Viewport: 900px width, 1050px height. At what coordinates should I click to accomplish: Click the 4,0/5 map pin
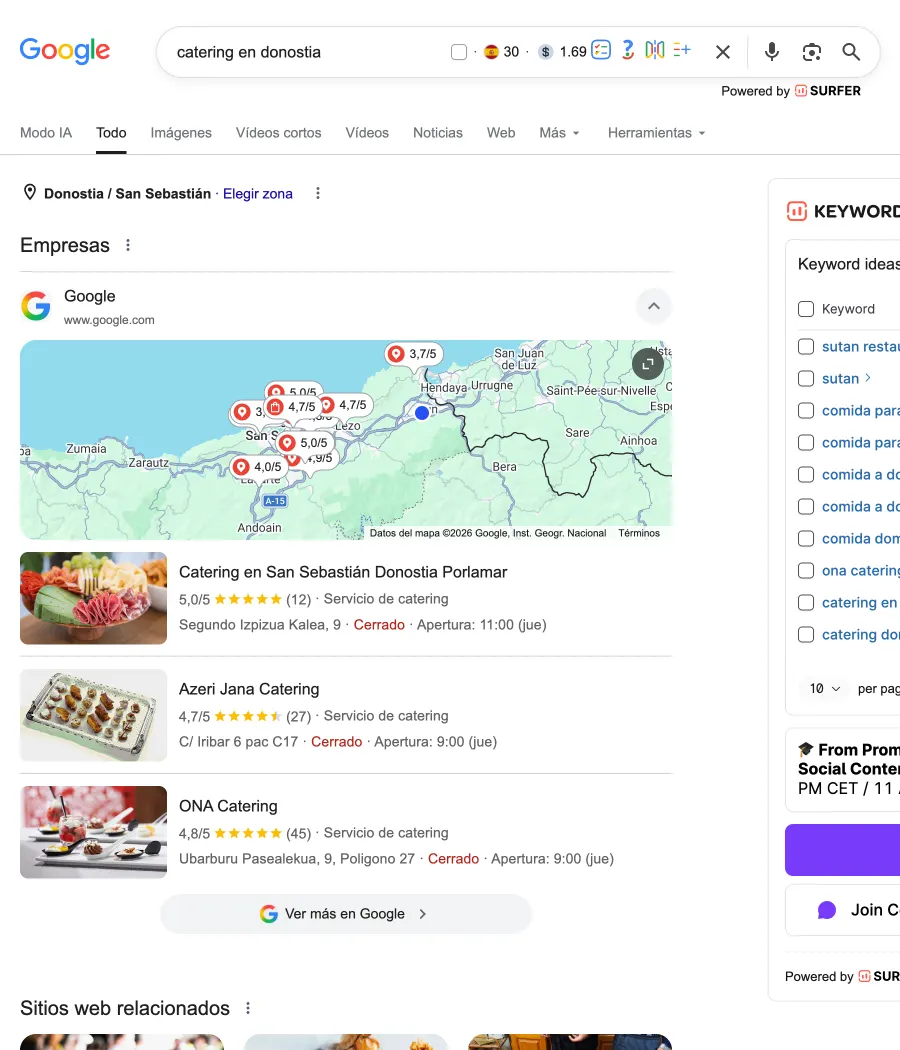pyautogui.click(x=259, y=467)
